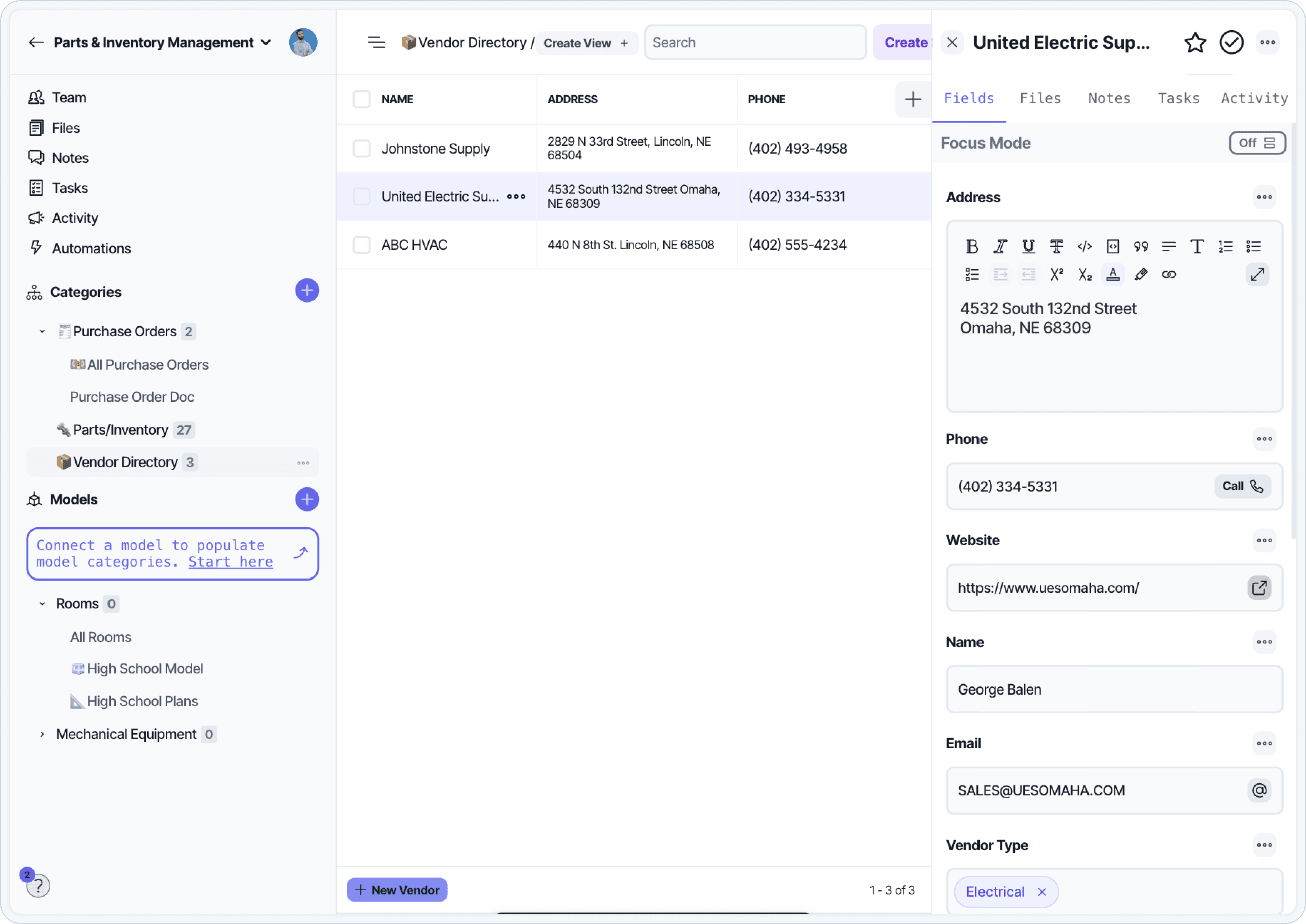The height and width of the screenshot is (924, 1306).
Task: Click the Bold formatting icon
Action: click(971, 246)
